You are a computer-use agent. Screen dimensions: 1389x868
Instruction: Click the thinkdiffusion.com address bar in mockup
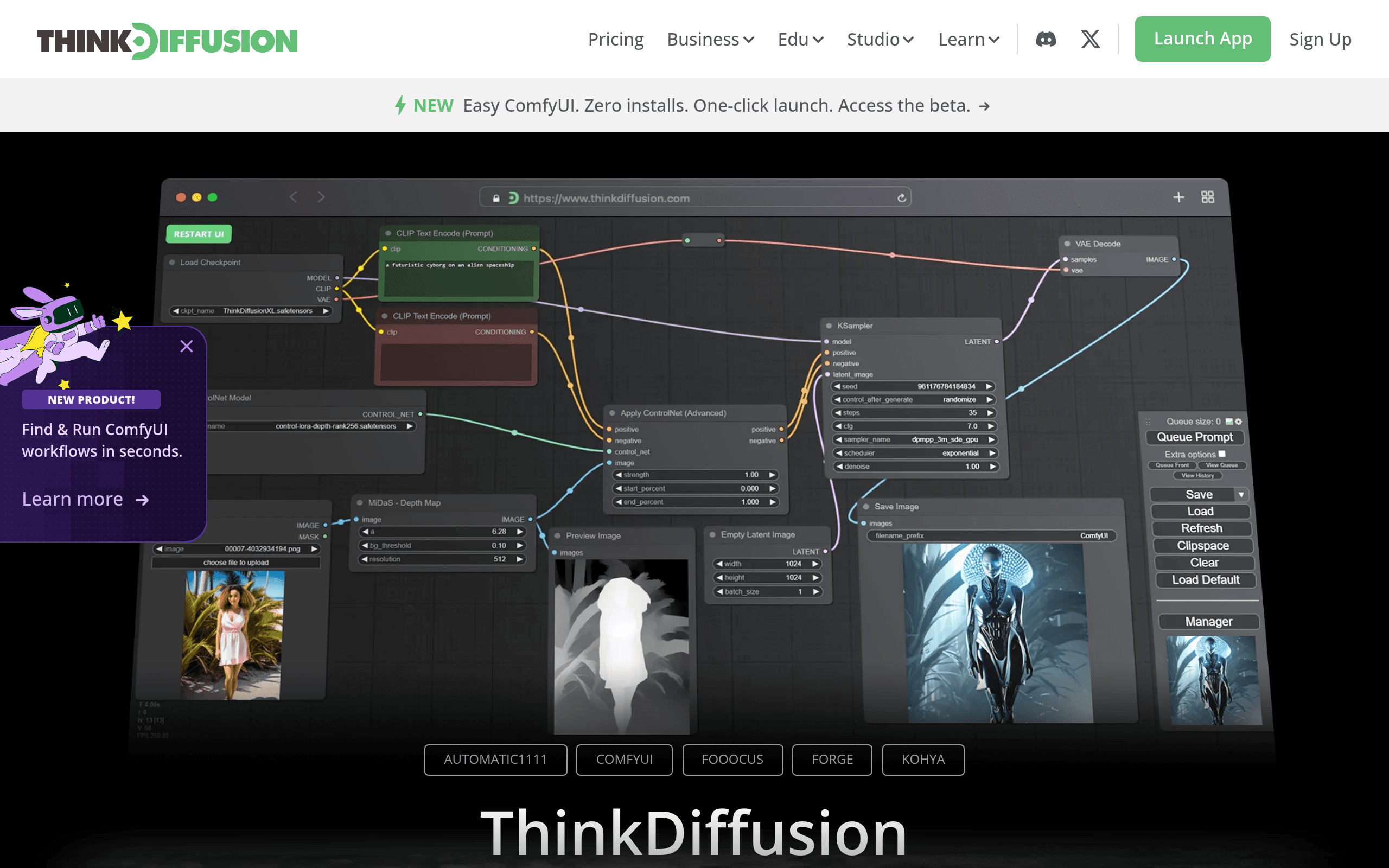(x=695, y=198)
